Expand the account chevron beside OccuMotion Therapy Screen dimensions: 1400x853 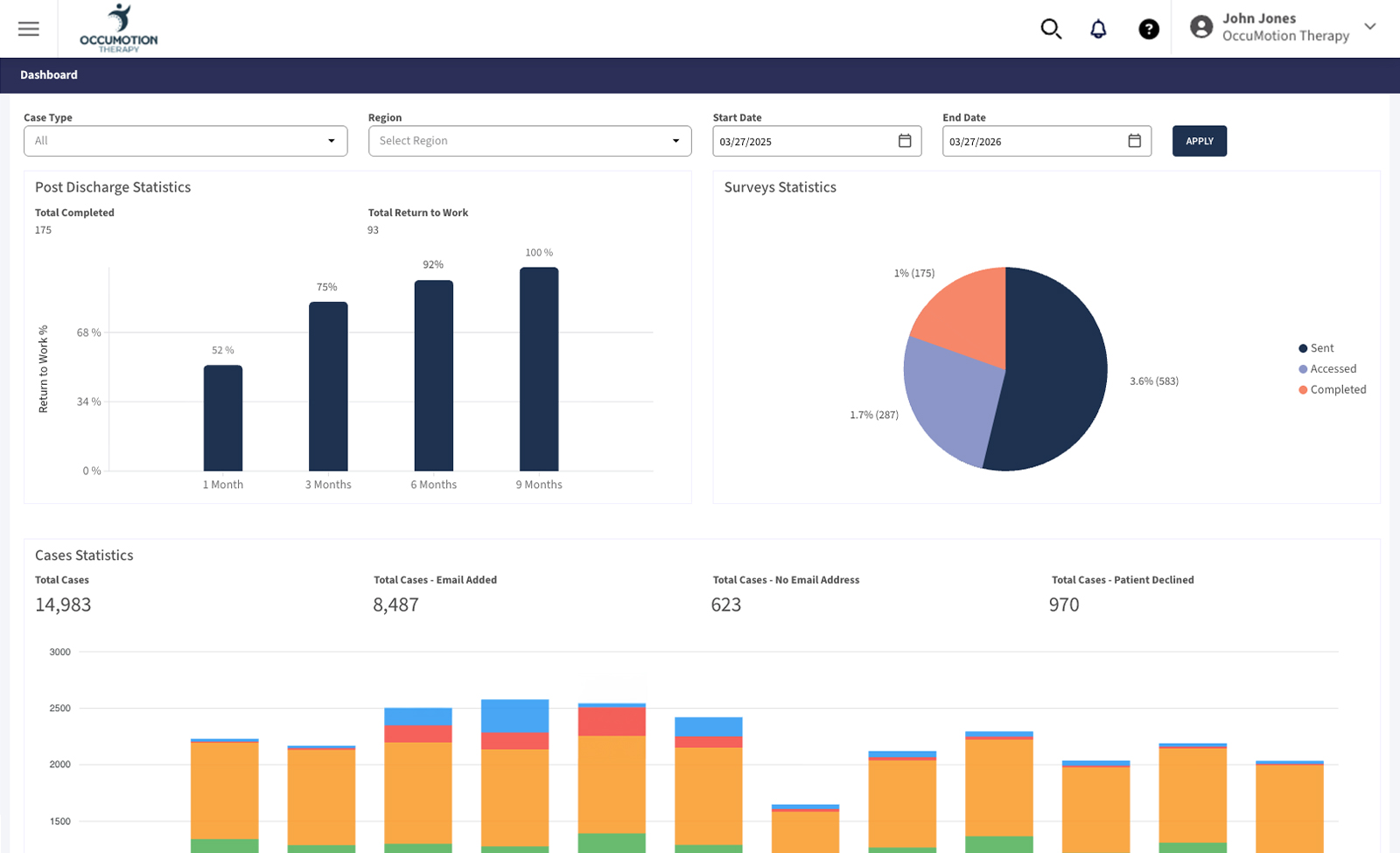pyautogui.click(x=1370, y=27)
